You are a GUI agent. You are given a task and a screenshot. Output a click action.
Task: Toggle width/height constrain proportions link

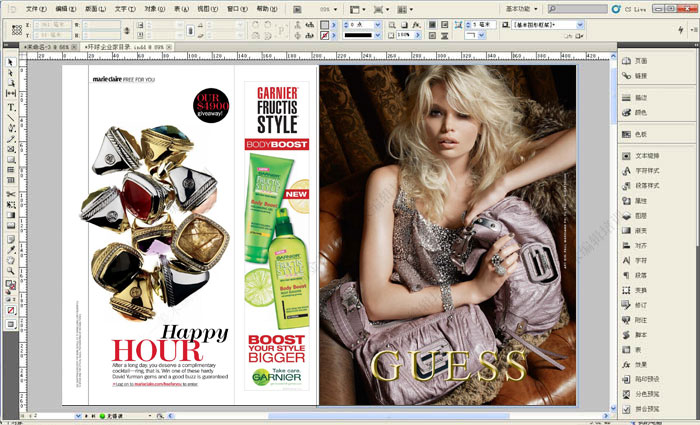(127, 30)
